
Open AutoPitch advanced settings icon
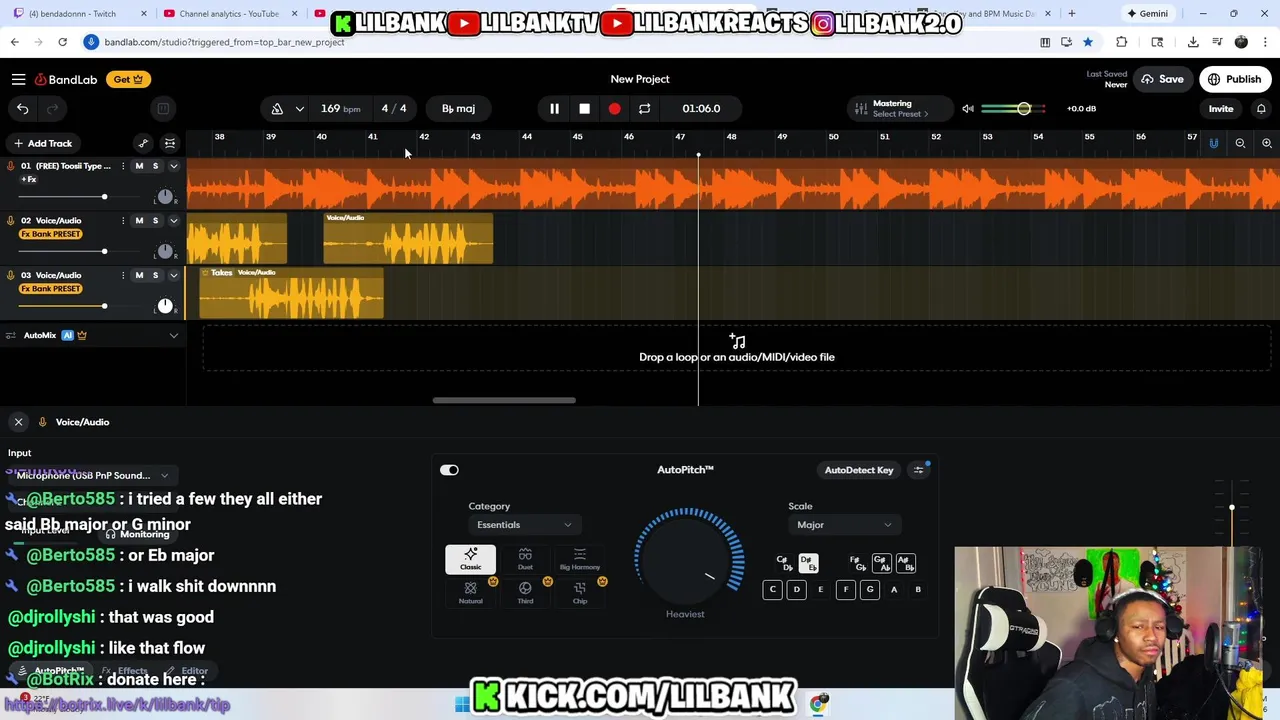pos(918,470)
